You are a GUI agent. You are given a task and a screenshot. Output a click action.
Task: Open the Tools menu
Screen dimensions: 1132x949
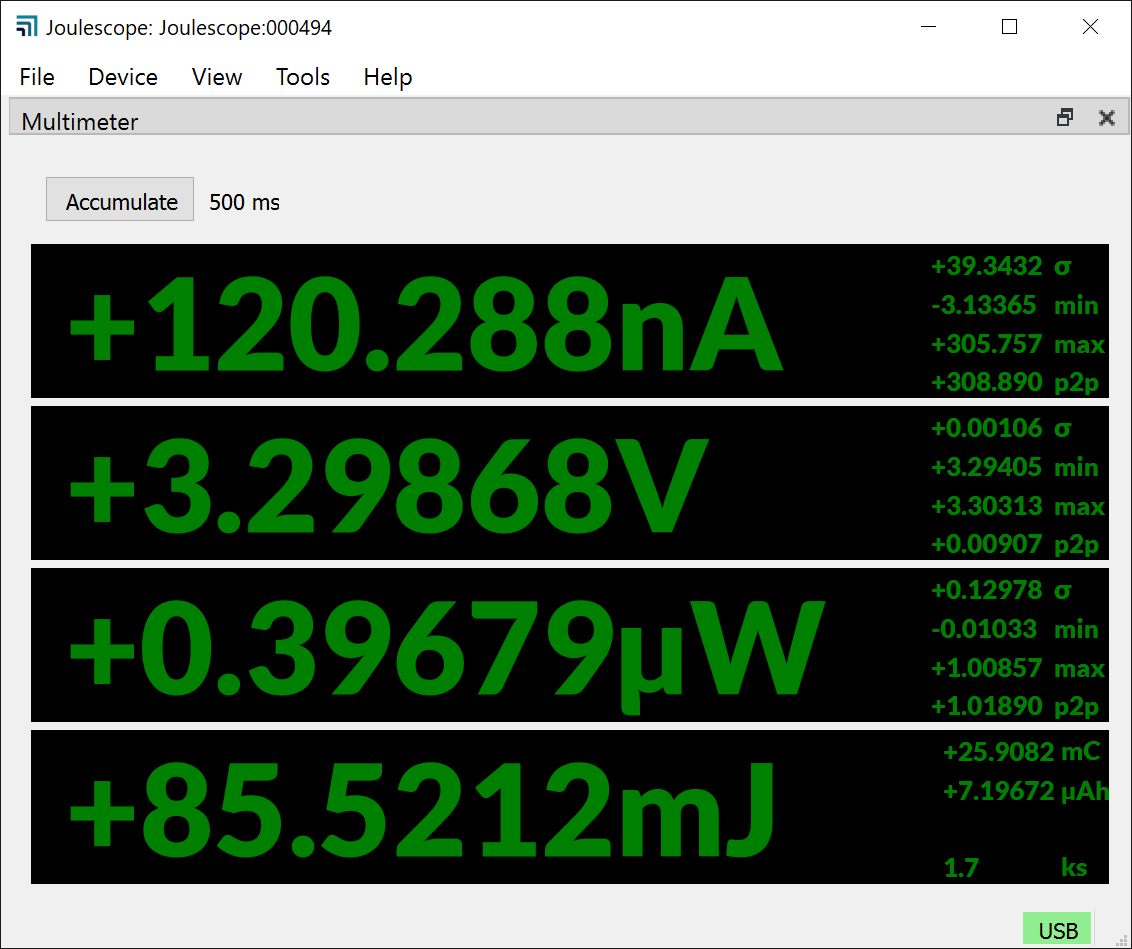302,77
